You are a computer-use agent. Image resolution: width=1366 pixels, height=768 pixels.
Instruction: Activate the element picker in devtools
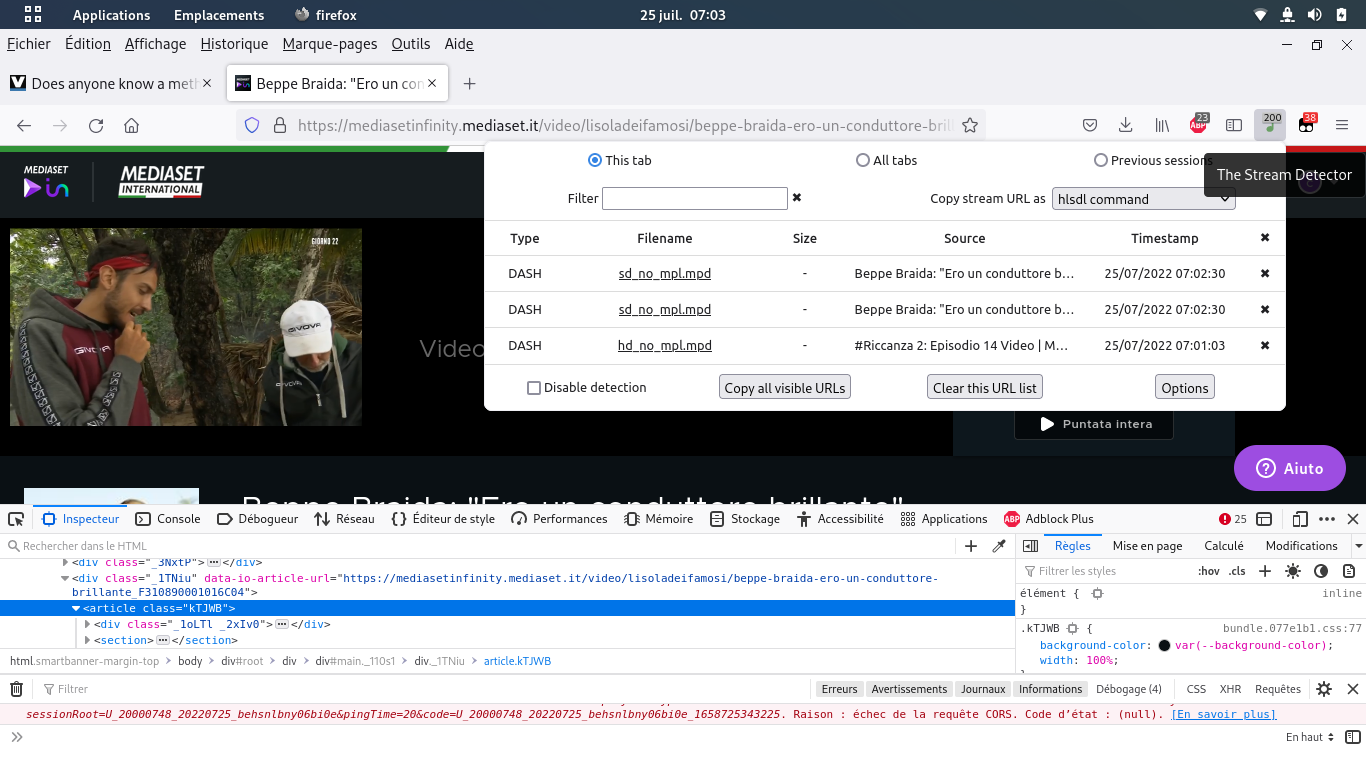click(16, 519)
